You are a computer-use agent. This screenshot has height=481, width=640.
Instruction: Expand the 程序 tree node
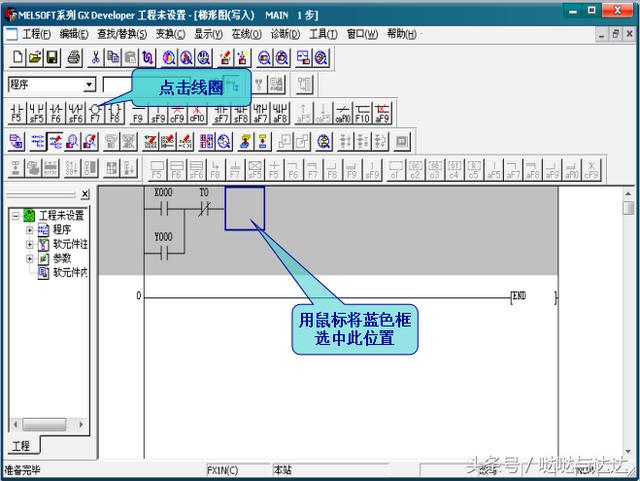pos(29,230)
